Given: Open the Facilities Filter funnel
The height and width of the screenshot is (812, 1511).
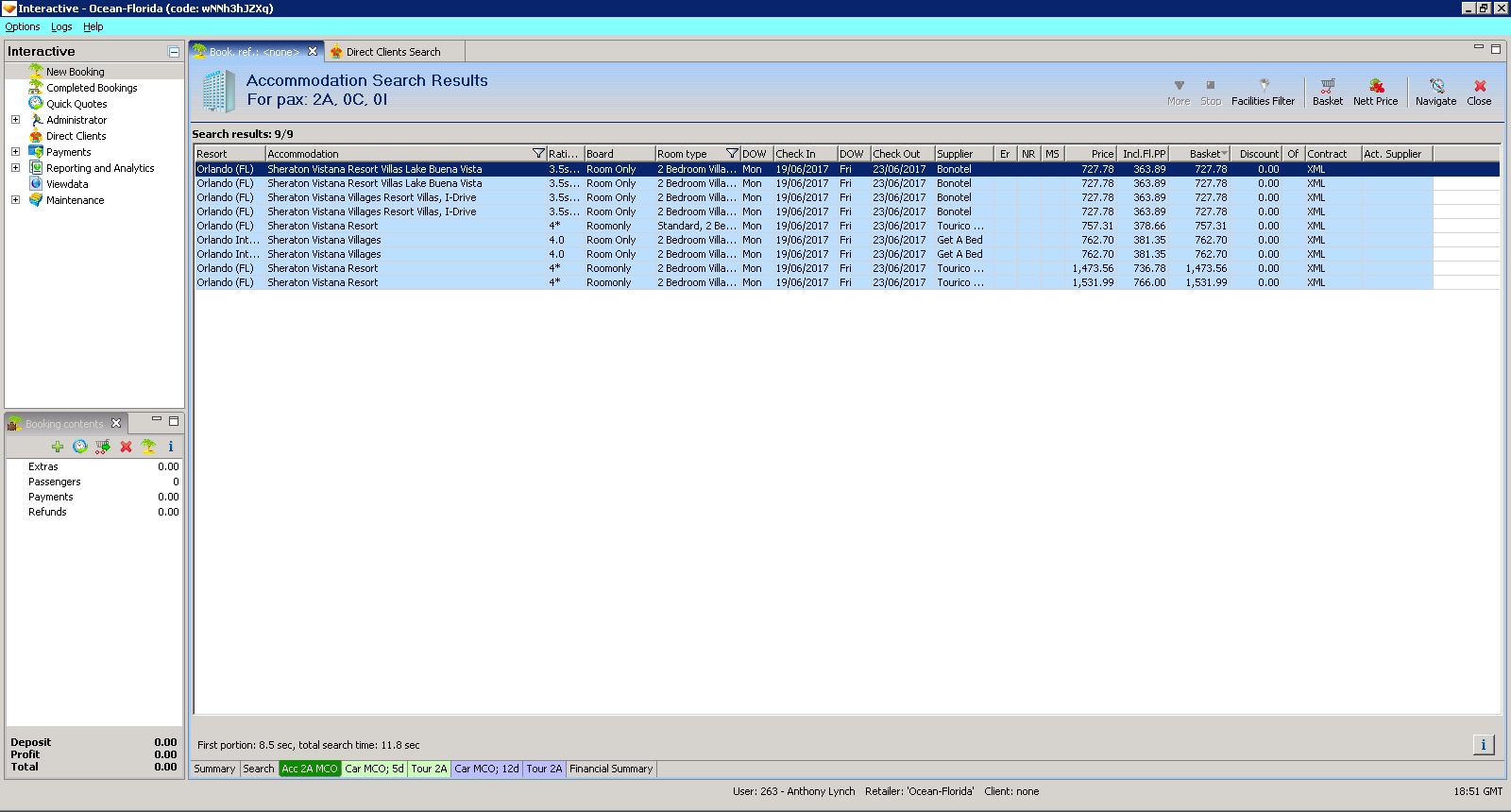Looking at the screenshot, I should tap(1264, 85).
